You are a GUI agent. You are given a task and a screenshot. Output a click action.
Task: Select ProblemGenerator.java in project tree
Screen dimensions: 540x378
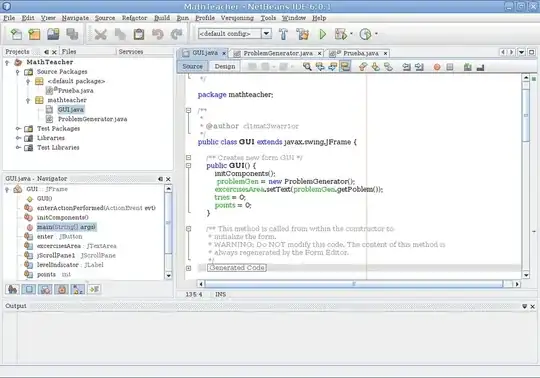click(92, 119)
